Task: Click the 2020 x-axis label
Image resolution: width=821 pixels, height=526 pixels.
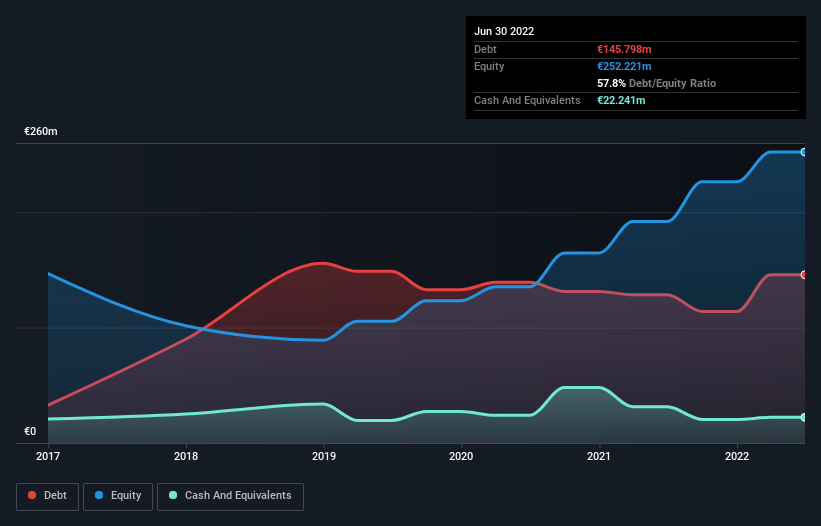Action: pyautogui.click(x=461, y=456)
